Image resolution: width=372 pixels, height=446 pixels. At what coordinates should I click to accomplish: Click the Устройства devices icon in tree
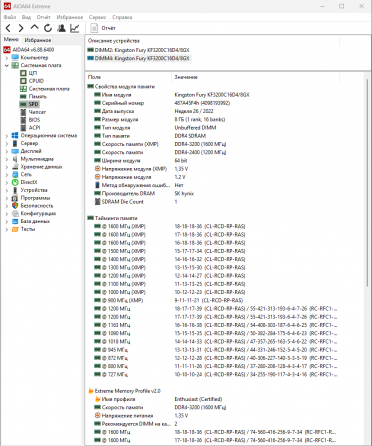(x=15, y=190)
